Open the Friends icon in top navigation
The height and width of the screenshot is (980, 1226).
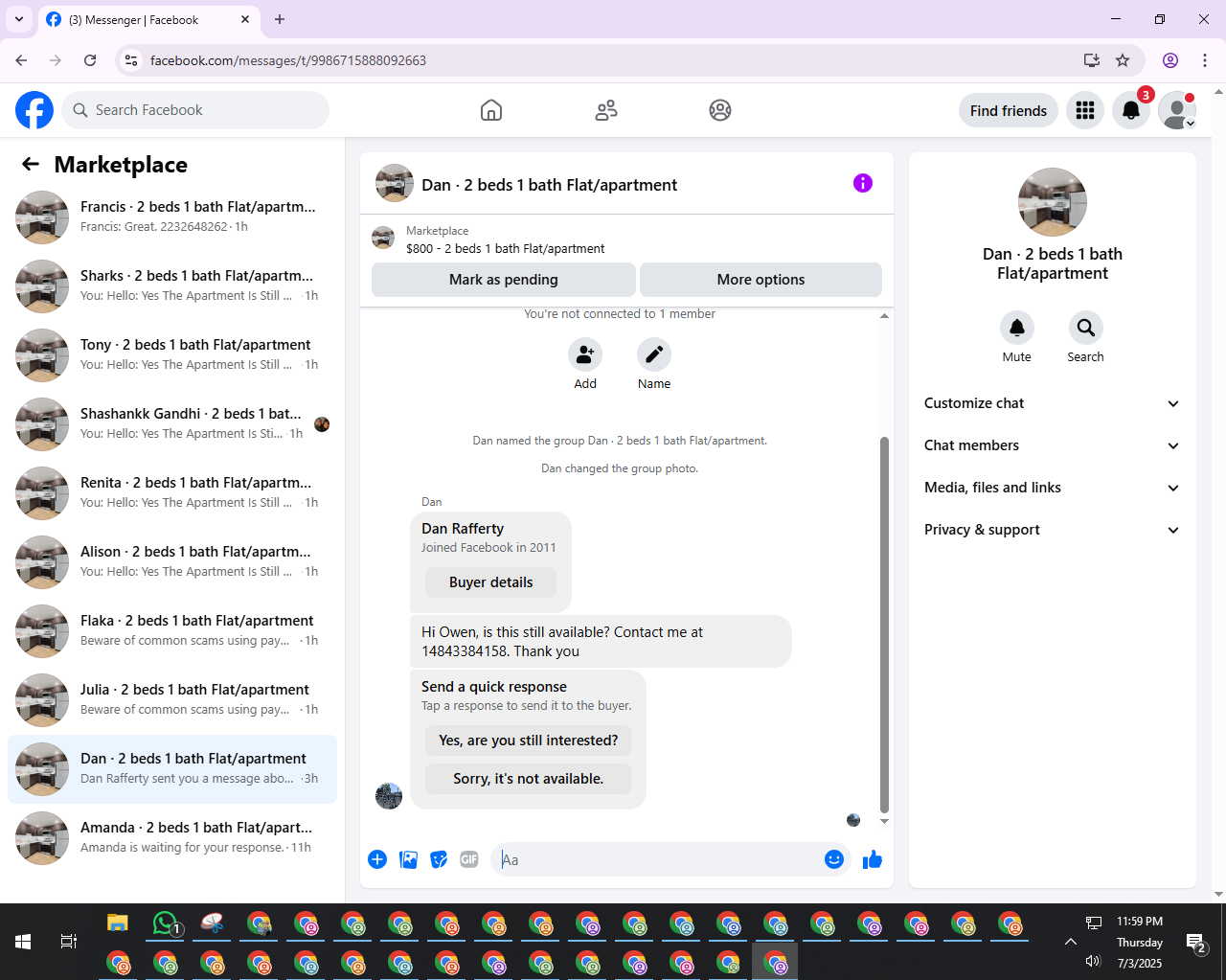click(606, 110)
